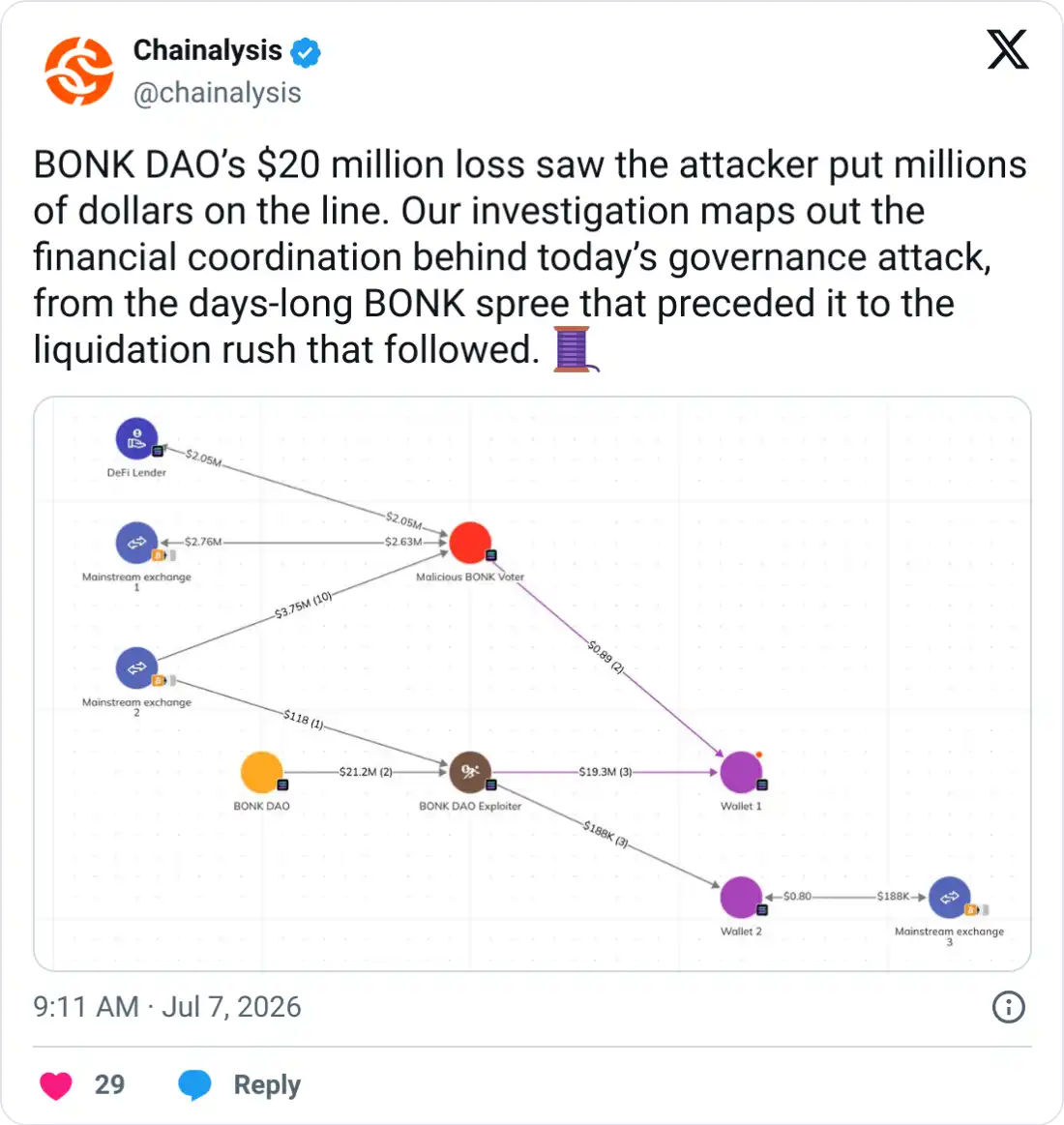Screen dimensions: 1064x1125
Task: Click the Chainalysis orange logo avatar
Action: [x=79, y=71]
